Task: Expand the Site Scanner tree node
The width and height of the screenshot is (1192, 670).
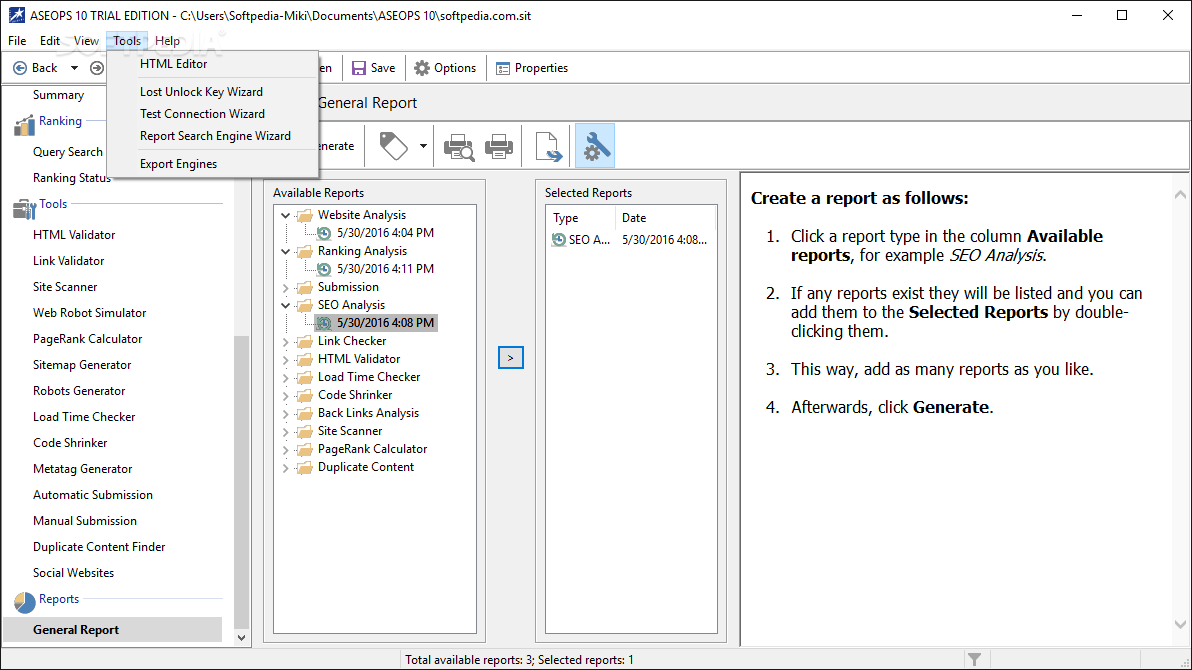Action: pos(286,432)
